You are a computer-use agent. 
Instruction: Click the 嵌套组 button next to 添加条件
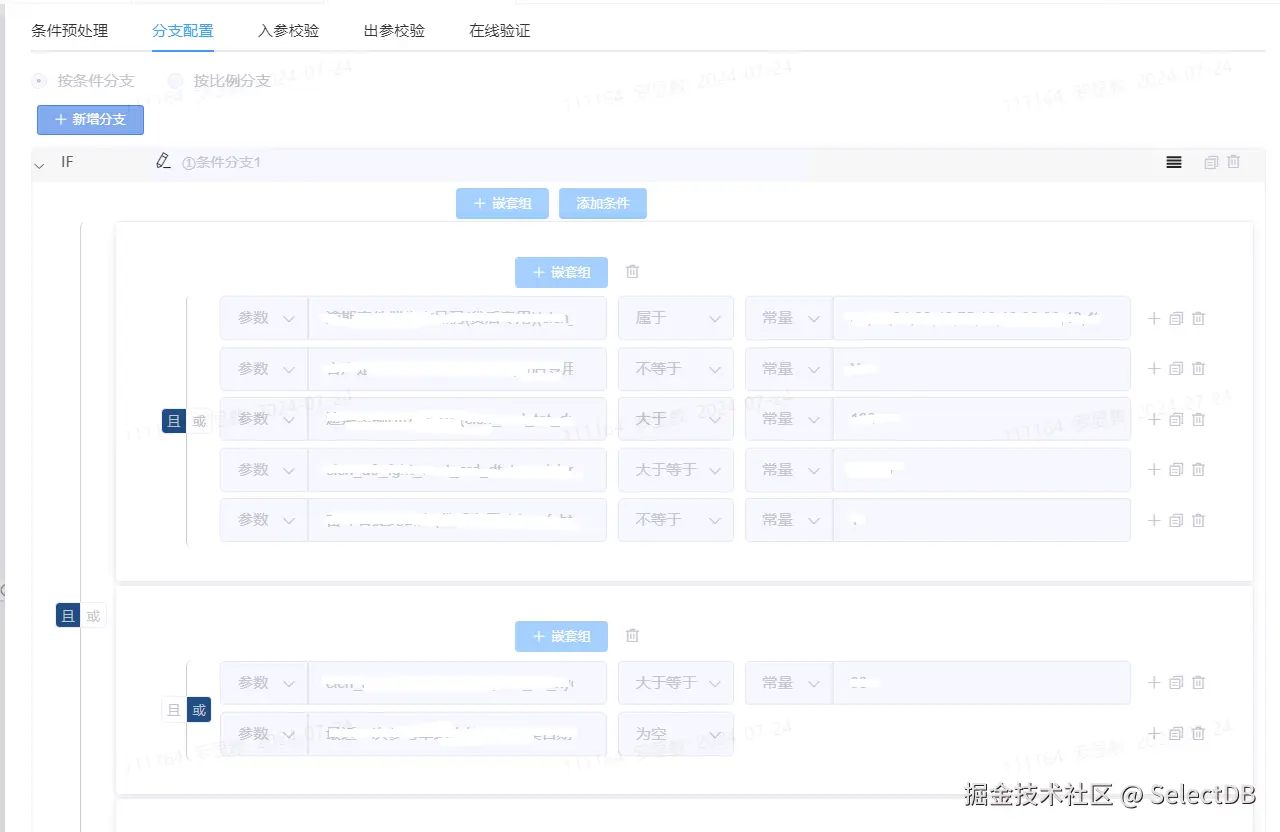502,203
